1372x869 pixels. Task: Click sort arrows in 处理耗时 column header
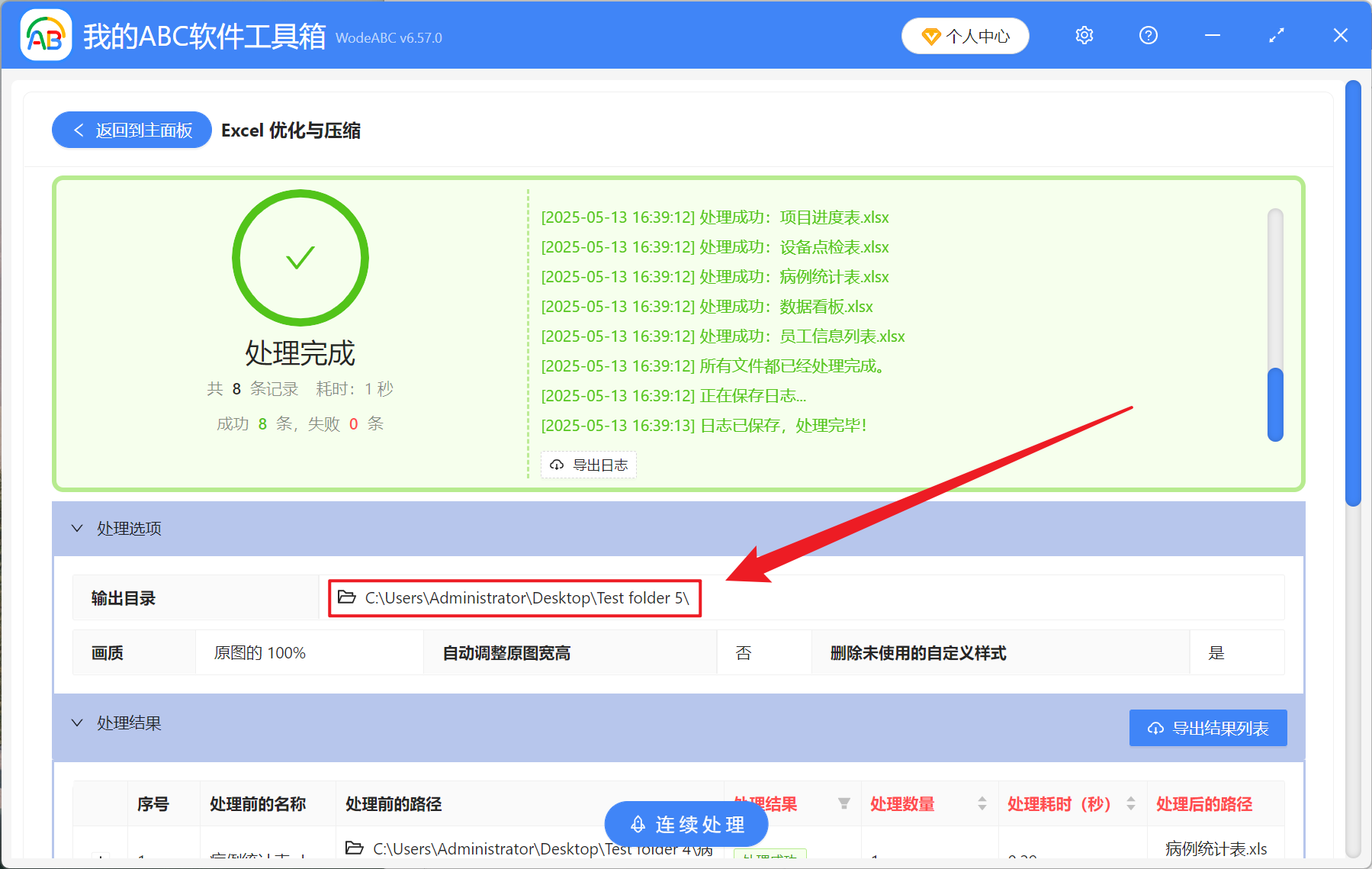click(x=1130, y=803)
